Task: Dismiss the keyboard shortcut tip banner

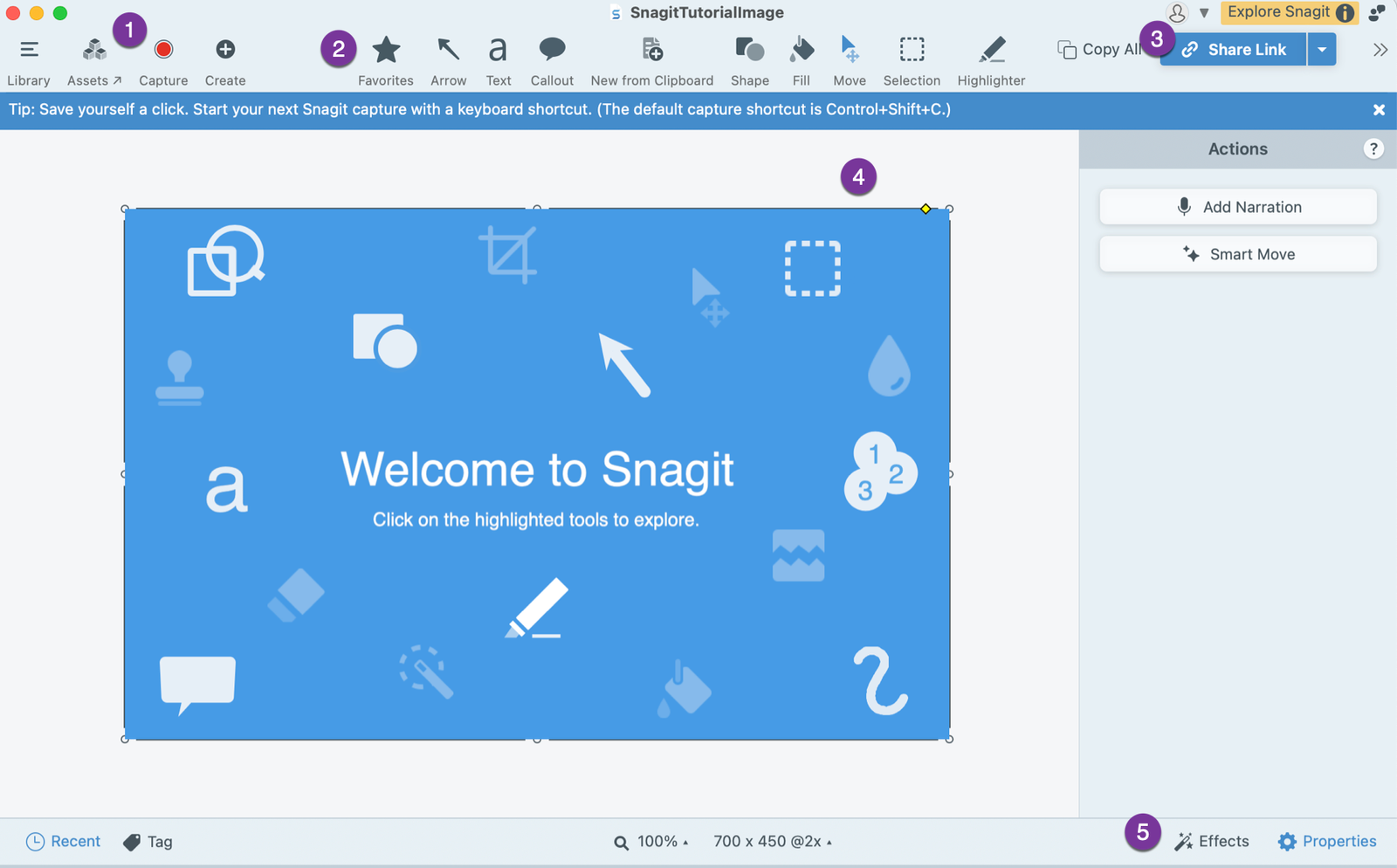Action: (1379, 110)
